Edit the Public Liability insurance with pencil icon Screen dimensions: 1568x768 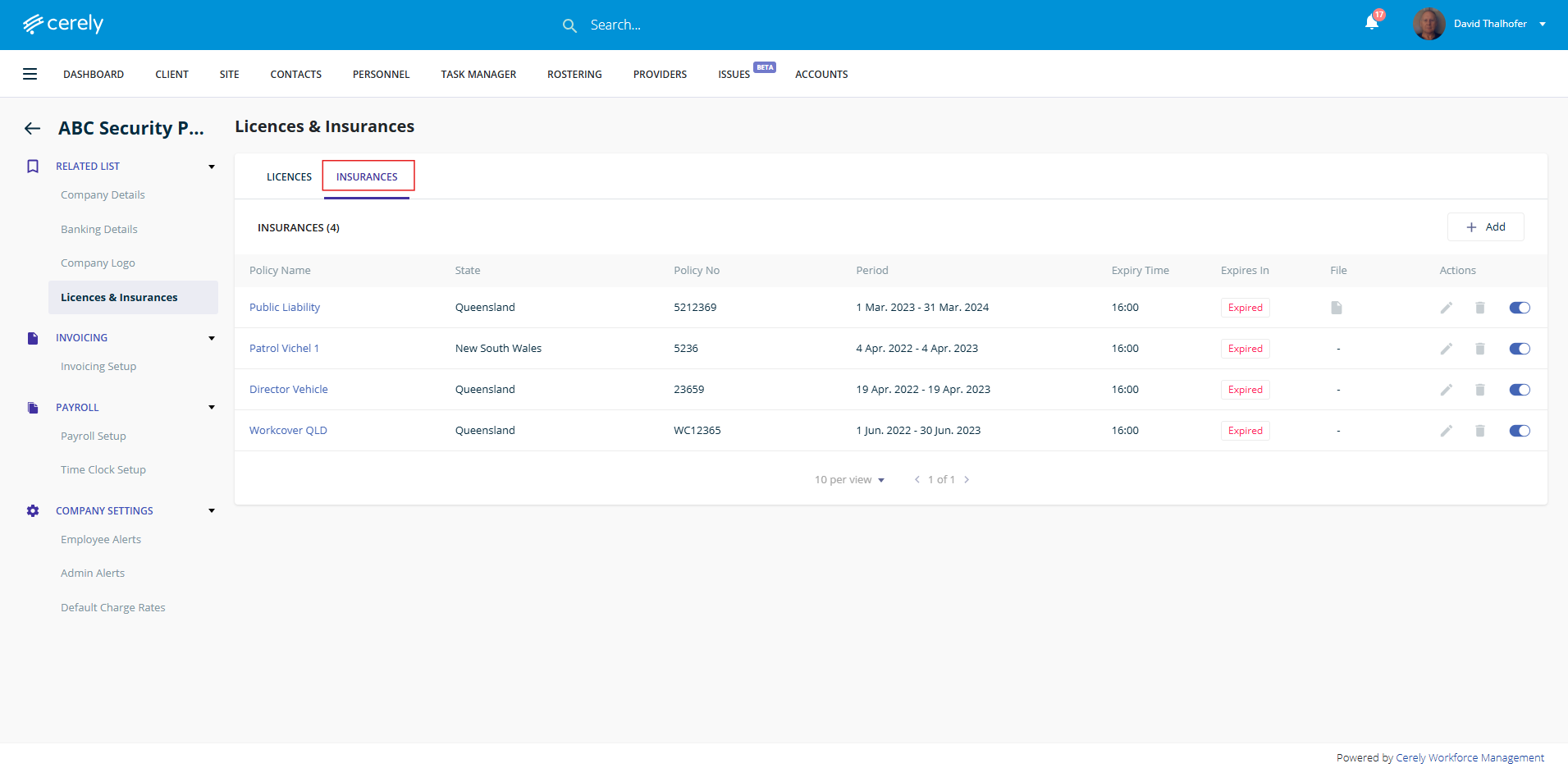1446,308
